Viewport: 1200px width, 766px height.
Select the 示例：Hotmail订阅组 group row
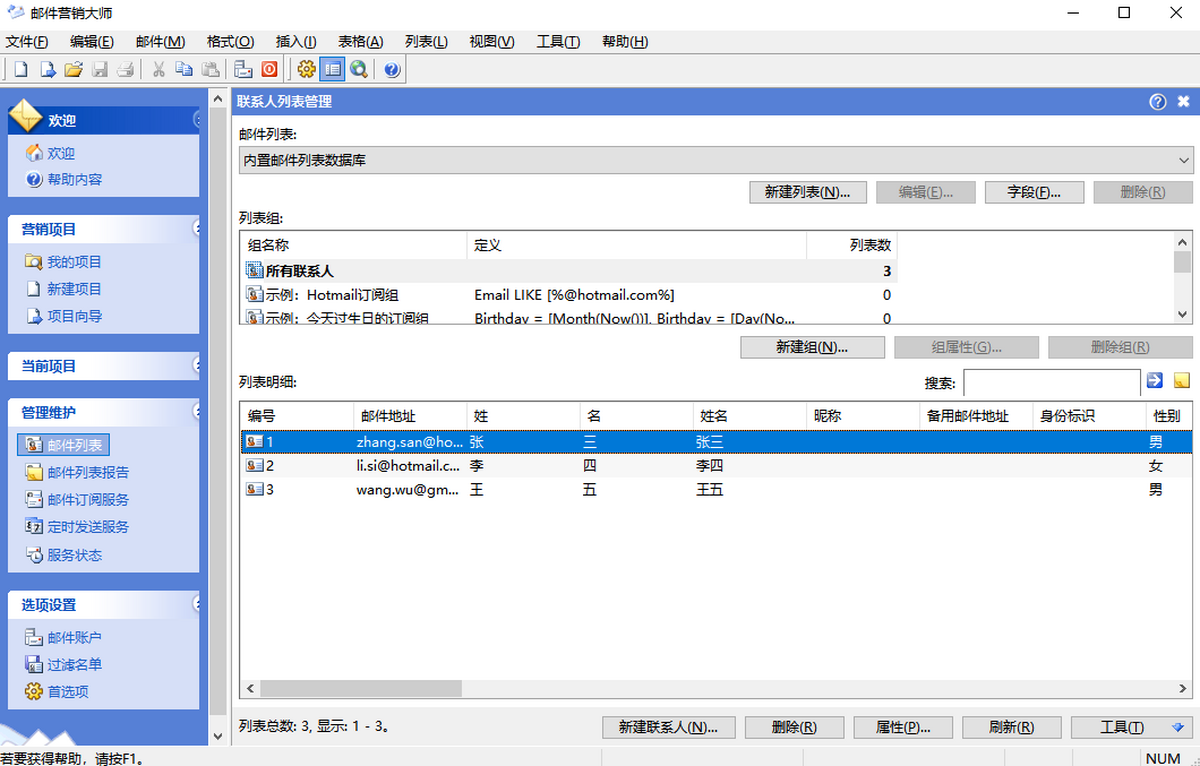point(568,295)
